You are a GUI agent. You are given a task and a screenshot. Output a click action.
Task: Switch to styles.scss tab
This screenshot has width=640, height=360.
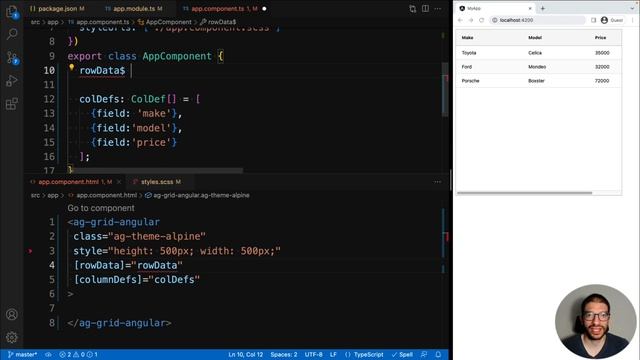(157, 182)
